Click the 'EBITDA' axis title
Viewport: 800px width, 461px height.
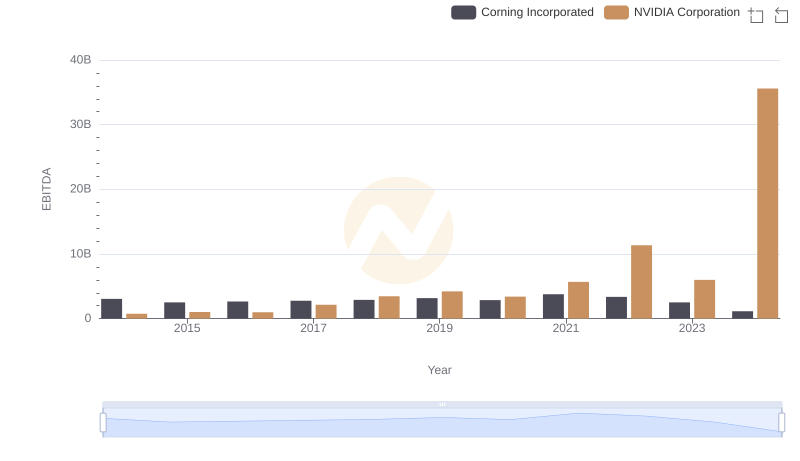click(46, 189)
